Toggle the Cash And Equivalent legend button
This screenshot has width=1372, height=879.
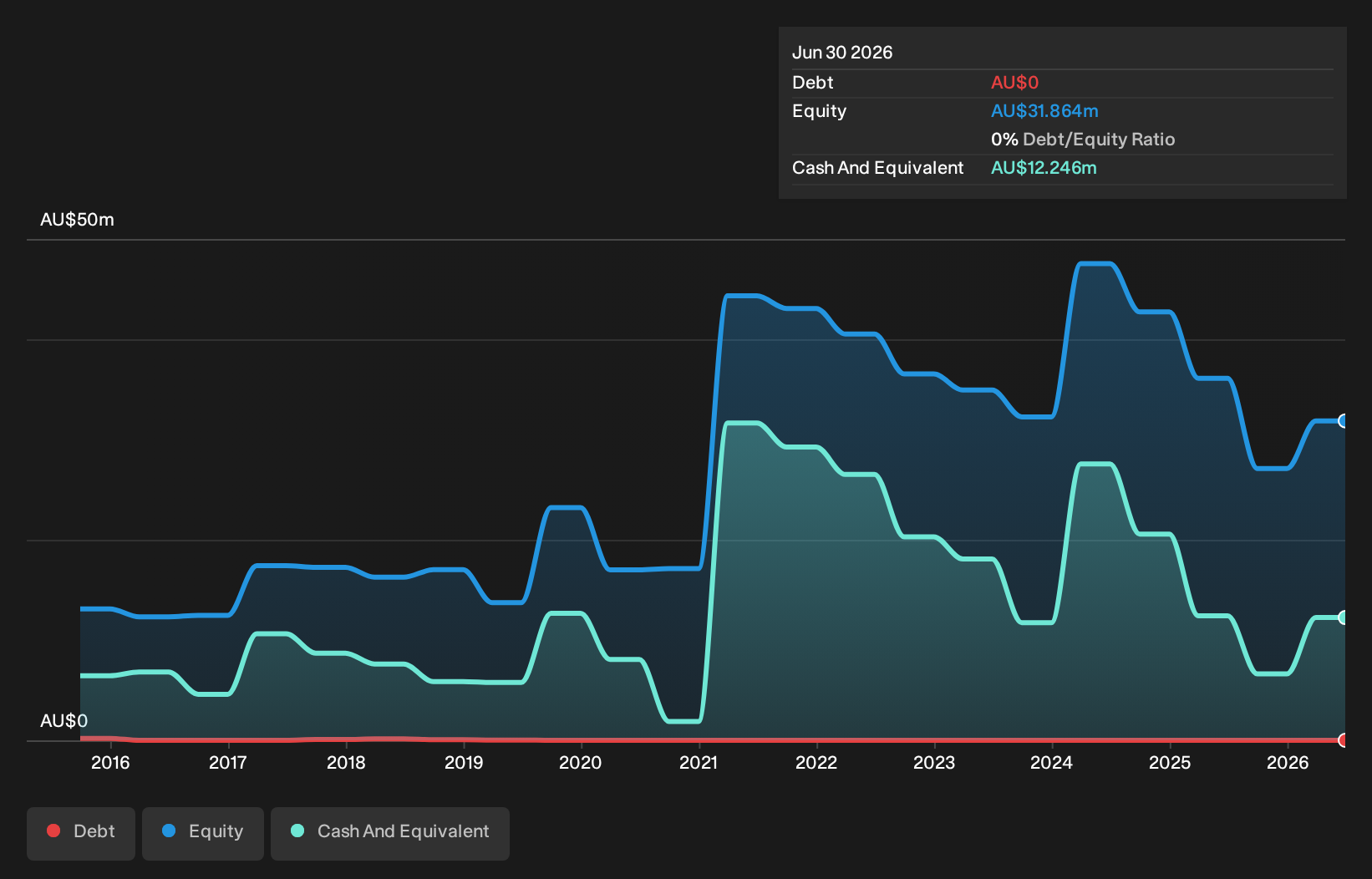tap(390, 833)
